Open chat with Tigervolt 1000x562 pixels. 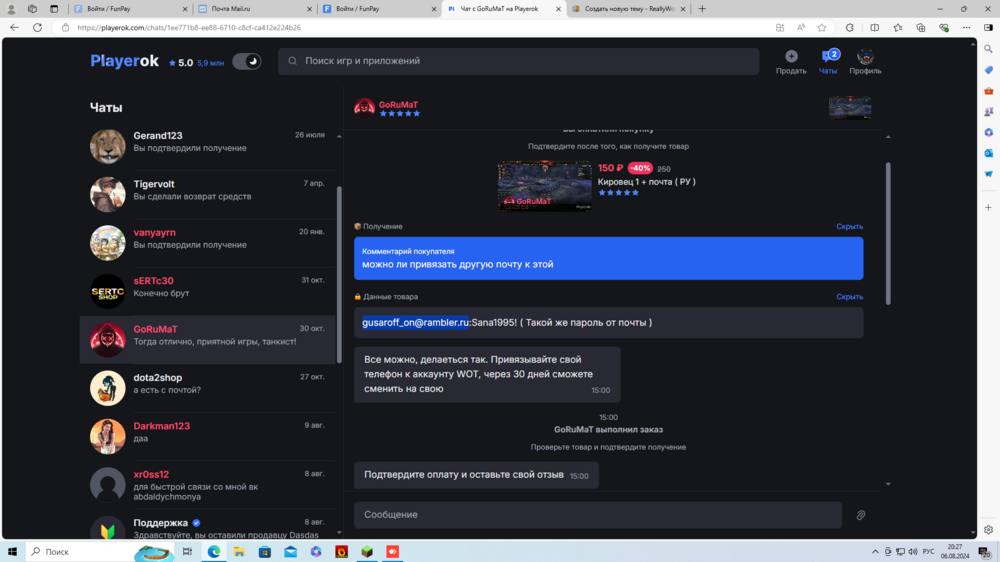pos(207,194)
